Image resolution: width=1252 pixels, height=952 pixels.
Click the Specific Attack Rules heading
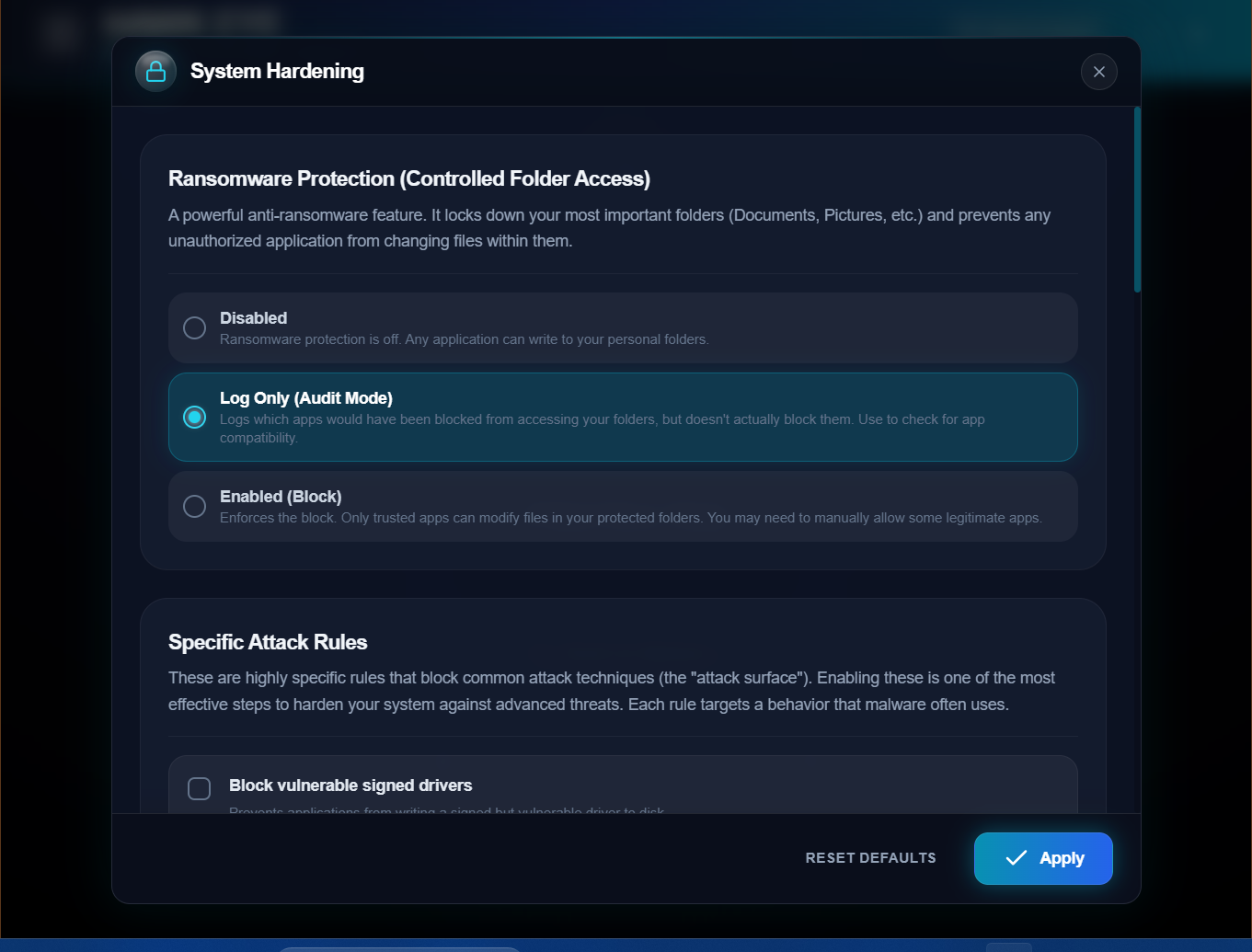pyautogui.click(x=268, y=642)
